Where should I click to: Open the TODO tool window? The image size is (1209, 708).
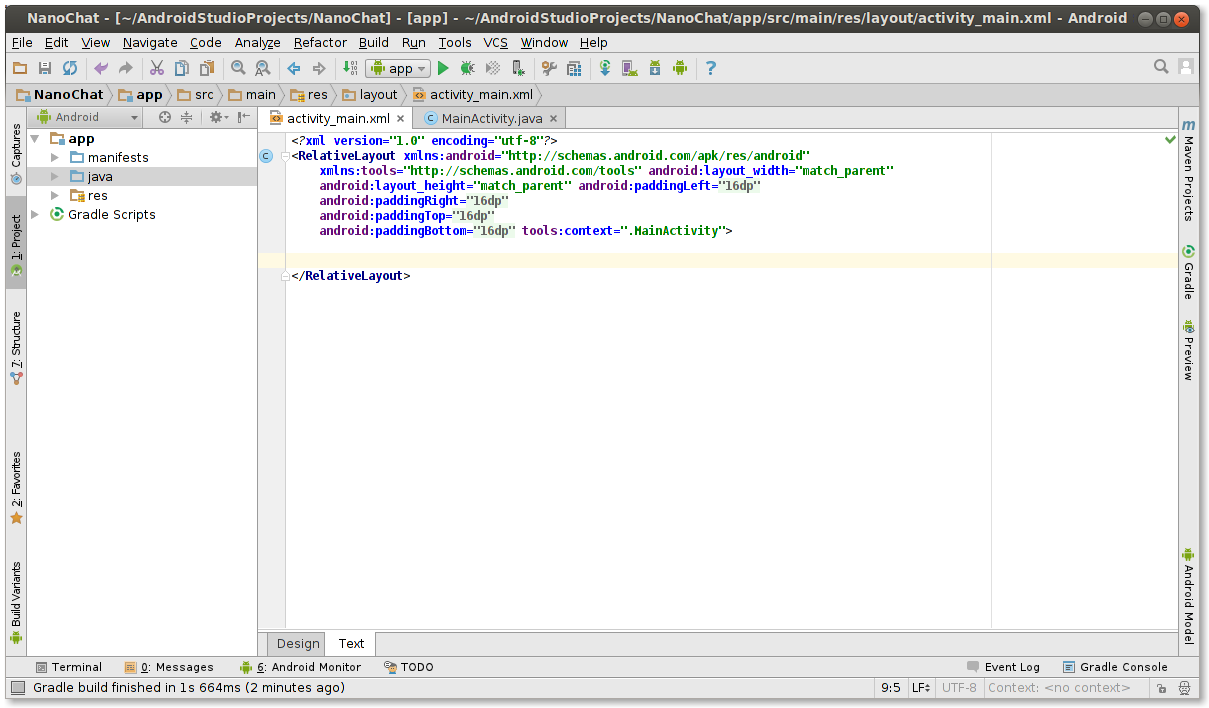pos(408,667)
